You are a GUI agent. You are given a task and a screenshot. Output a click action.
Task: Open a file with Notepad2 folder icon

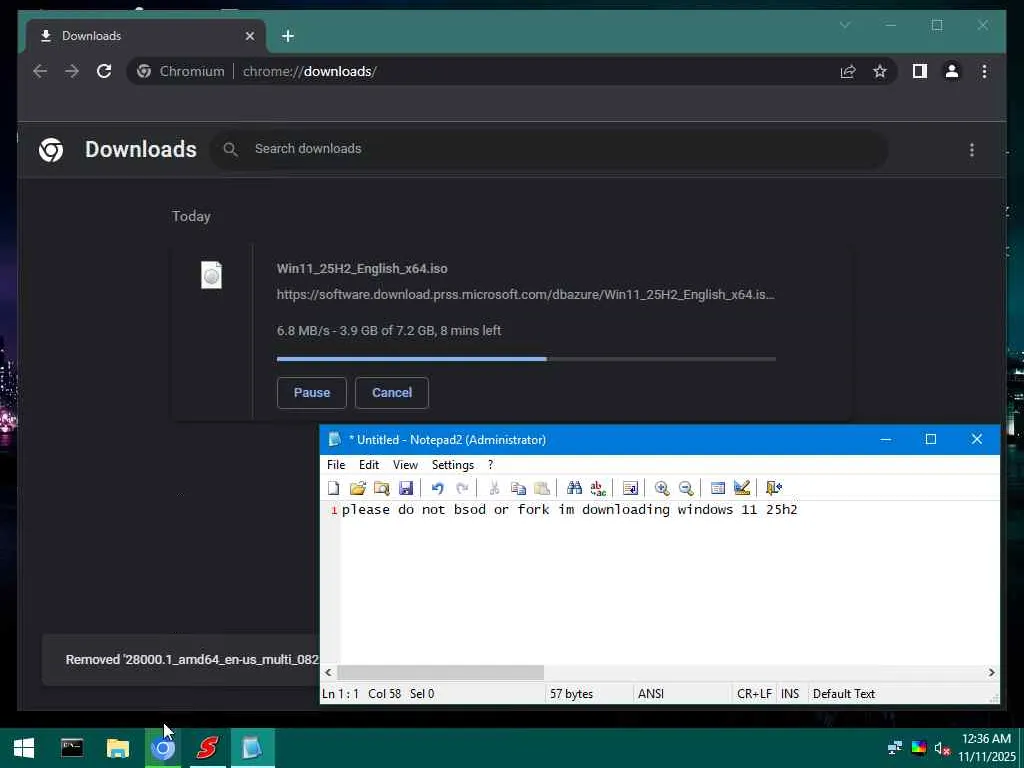coord(357,488)
